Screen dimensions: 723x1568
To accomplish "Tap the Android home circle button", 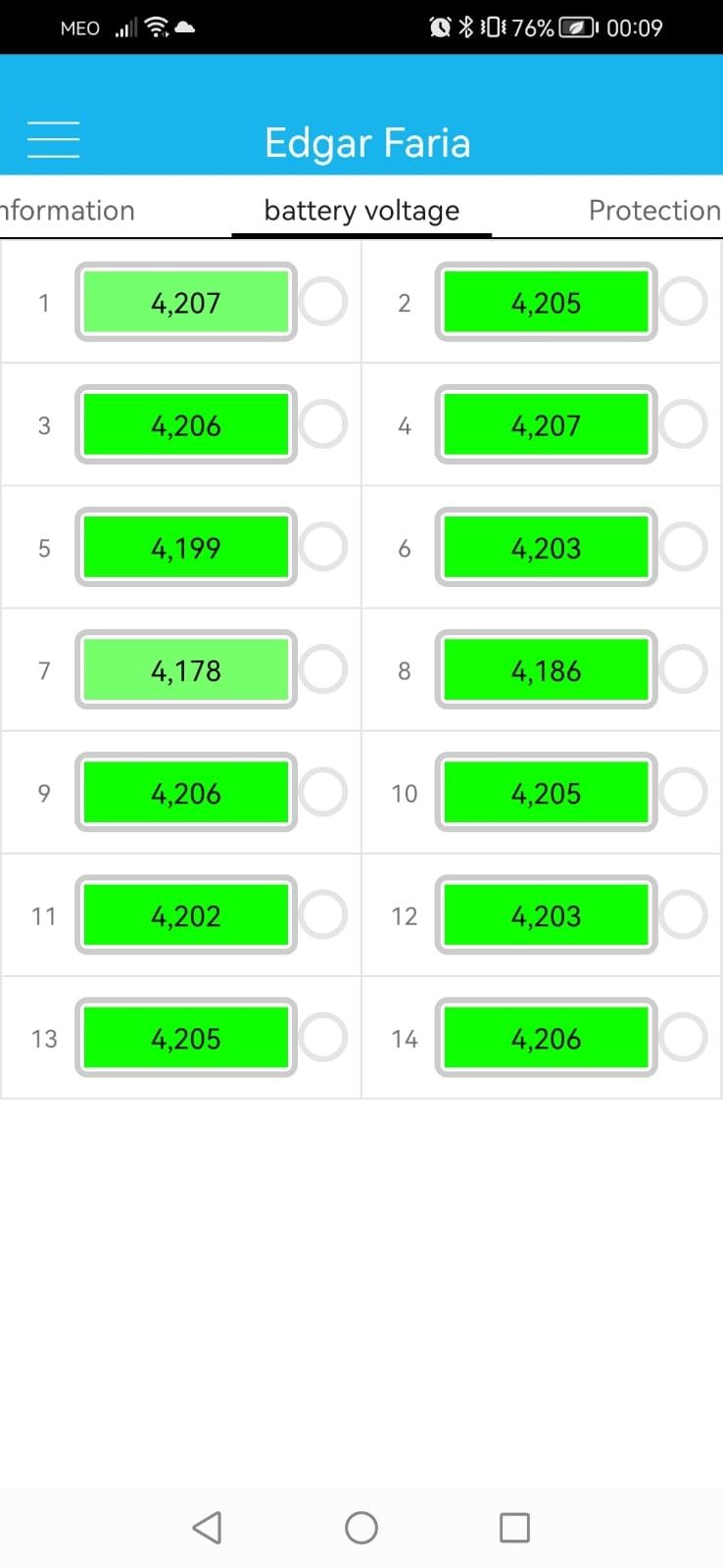I will pos(361,1527).
